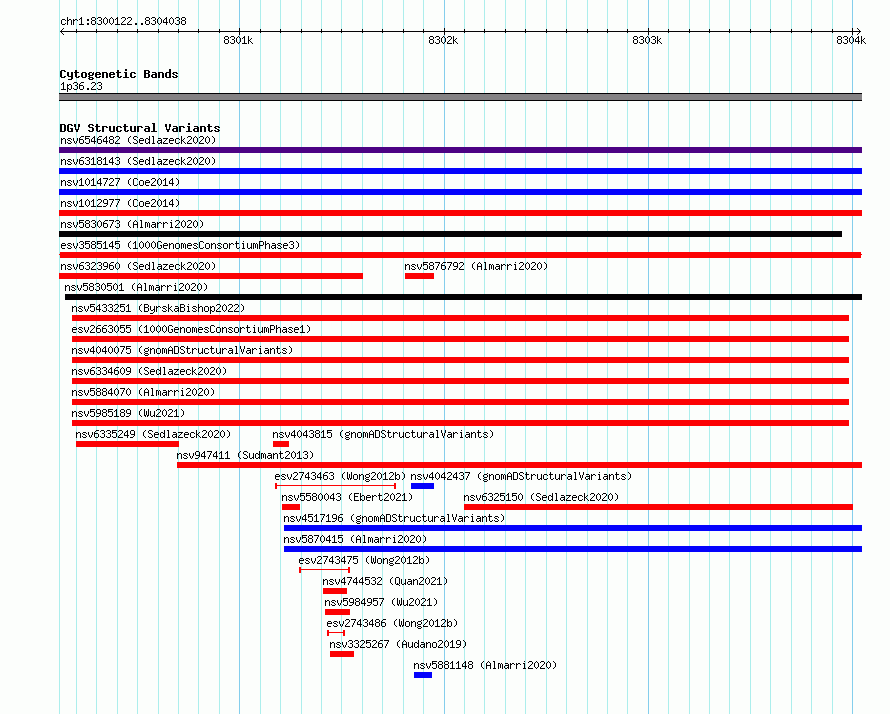
Task: Select the nsv4040075 (gnomADStructuralVariants) label
Action: tap(182, 350)
